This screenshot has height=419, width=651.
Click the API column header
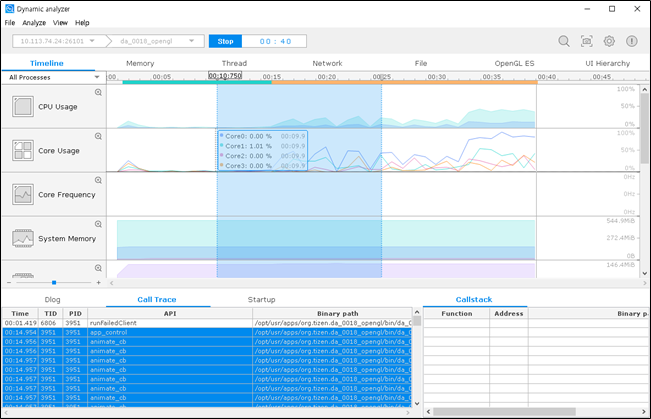coord(170,313)
